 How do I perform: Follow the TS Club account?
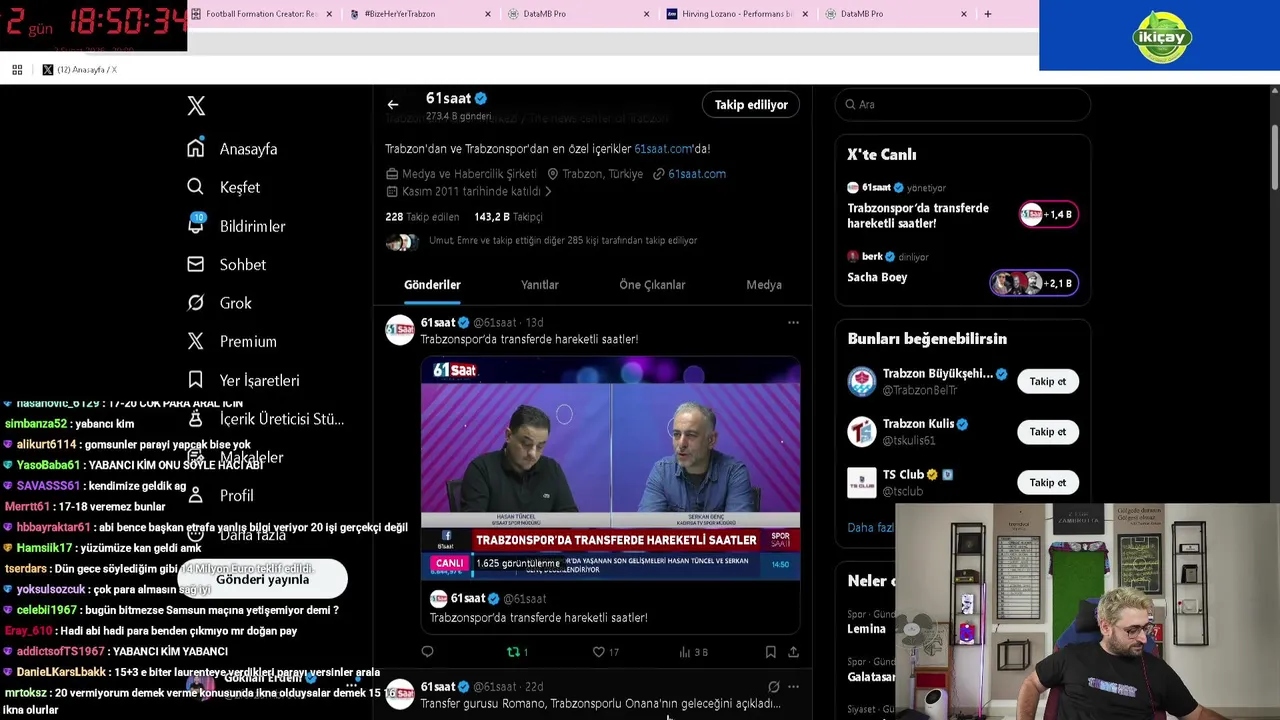click(1048, 483)
